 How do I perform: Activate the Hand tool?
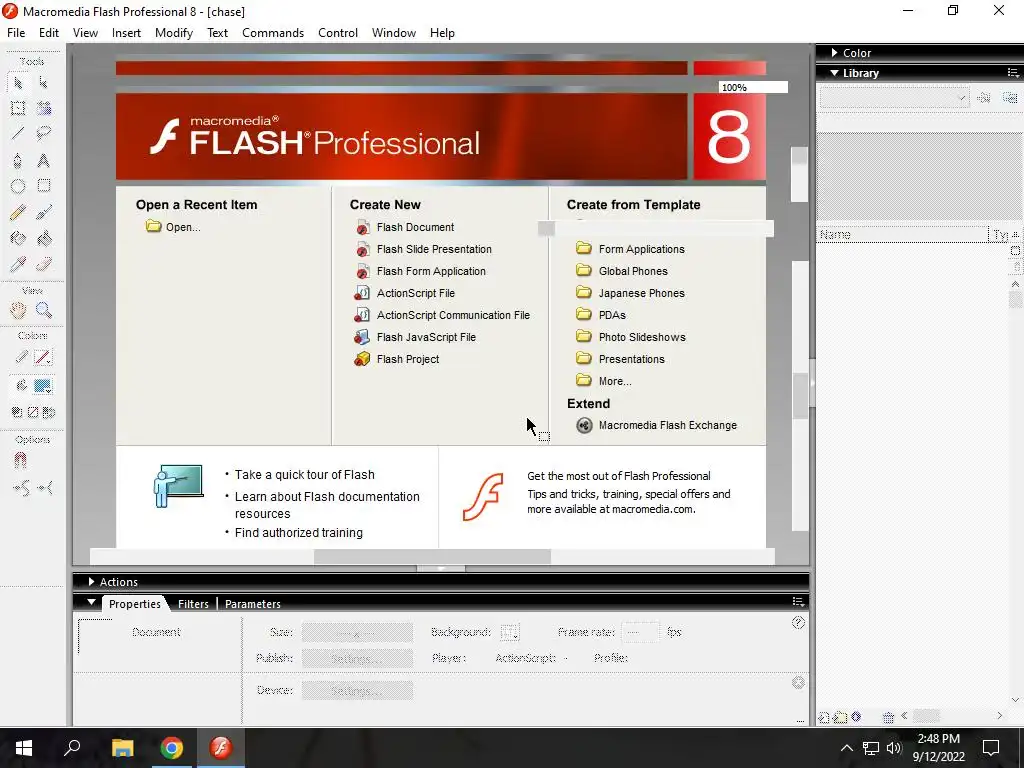pyautogui.click(x=18, y=310)
